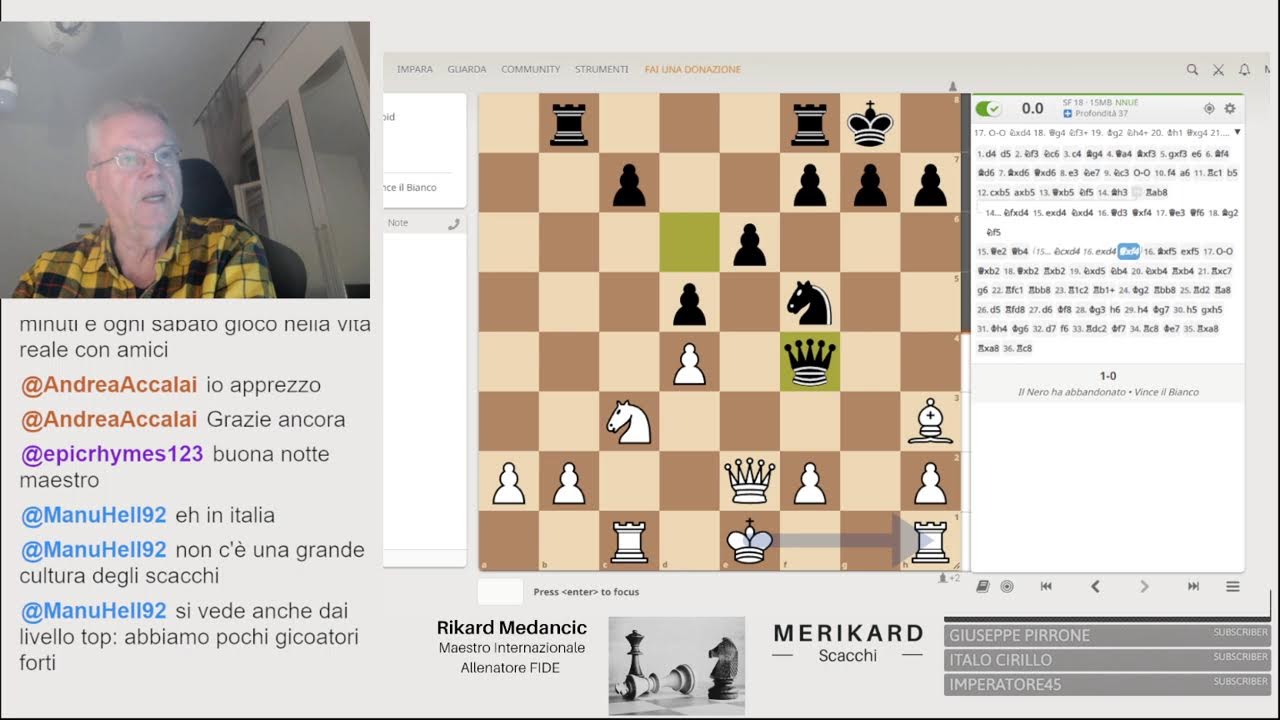Image resolution: width=1280 pixels, height=720 pixels.
Task: Click move exf5 after 16.Bxf5
Action: [x=1190, y=251]
